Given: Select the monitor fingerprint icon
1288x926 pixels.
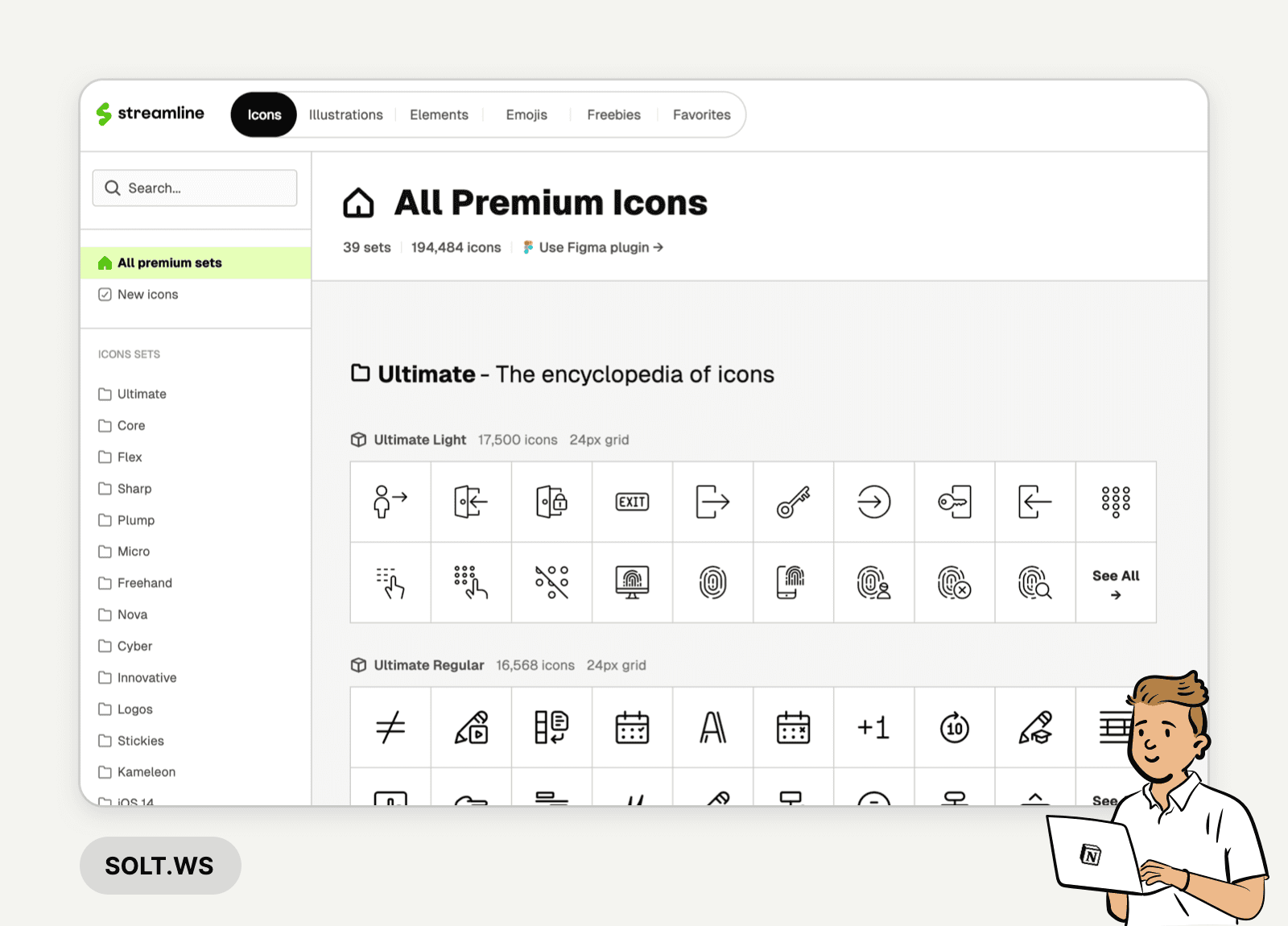Looking at the screenshot, I should (632, 582).
